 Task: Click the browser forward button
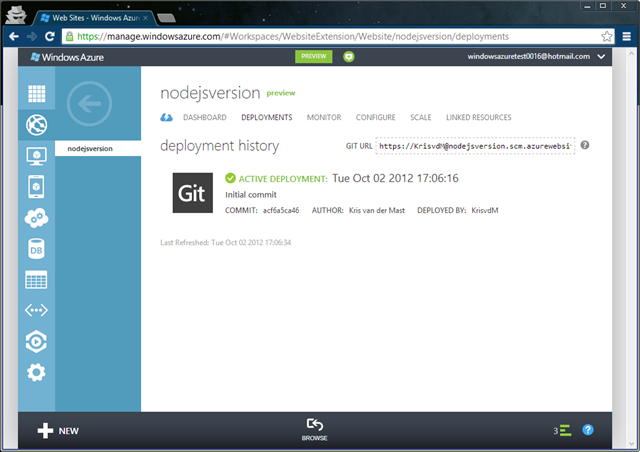pos(31,36)
